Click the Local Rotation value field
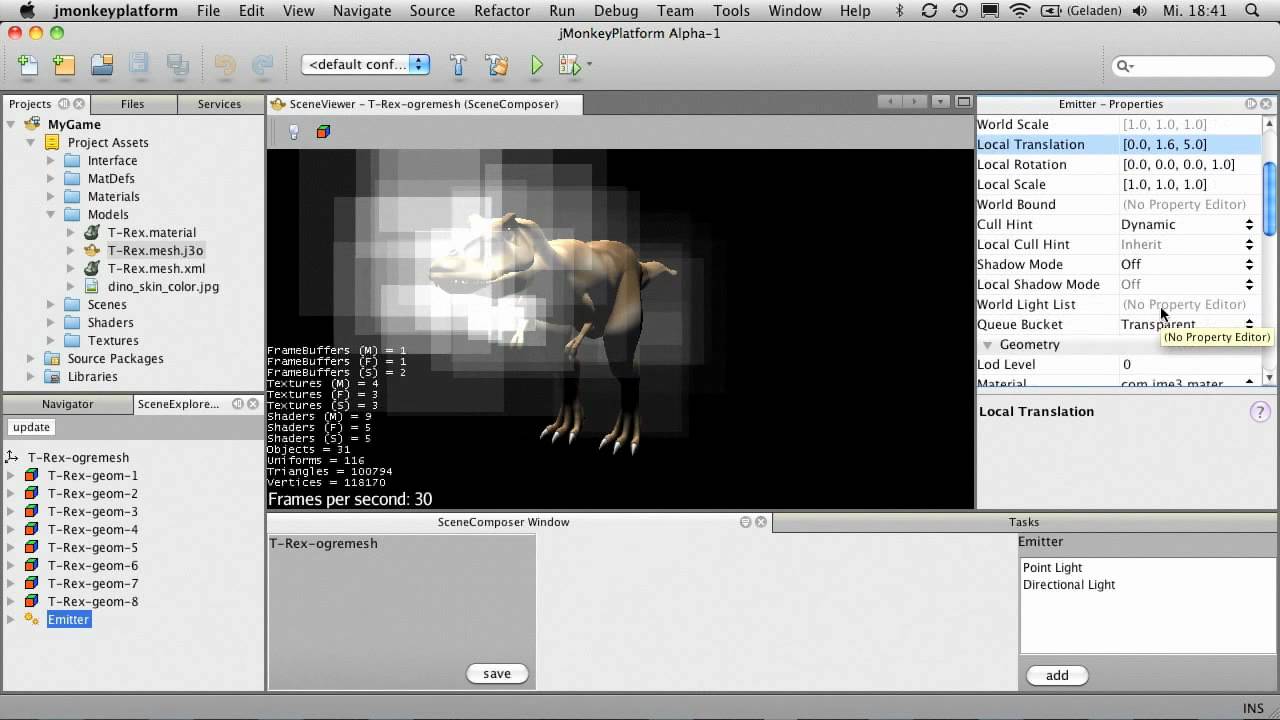 coord(1190,165)
